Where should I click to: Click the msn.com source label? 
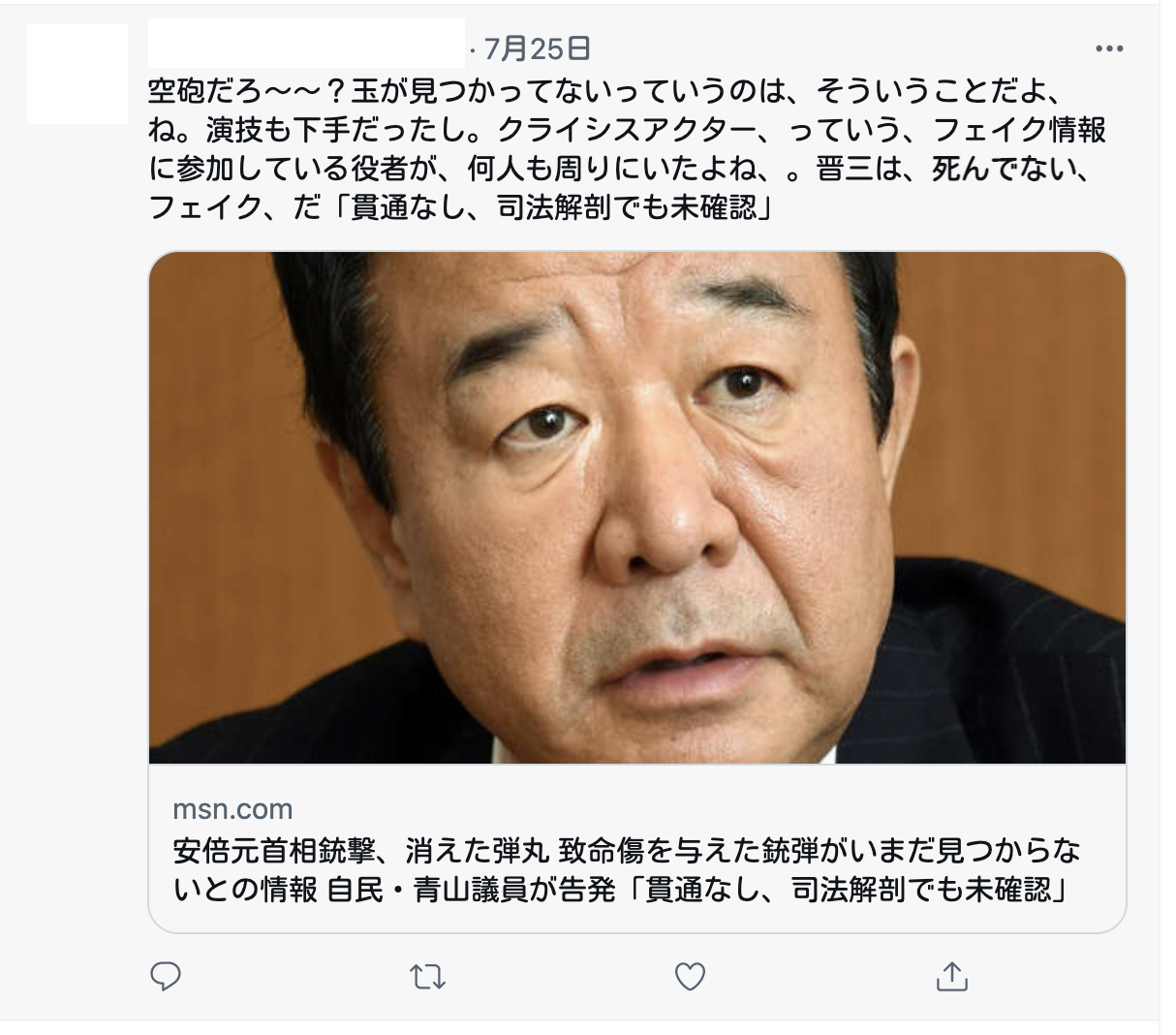pos(232,809)
